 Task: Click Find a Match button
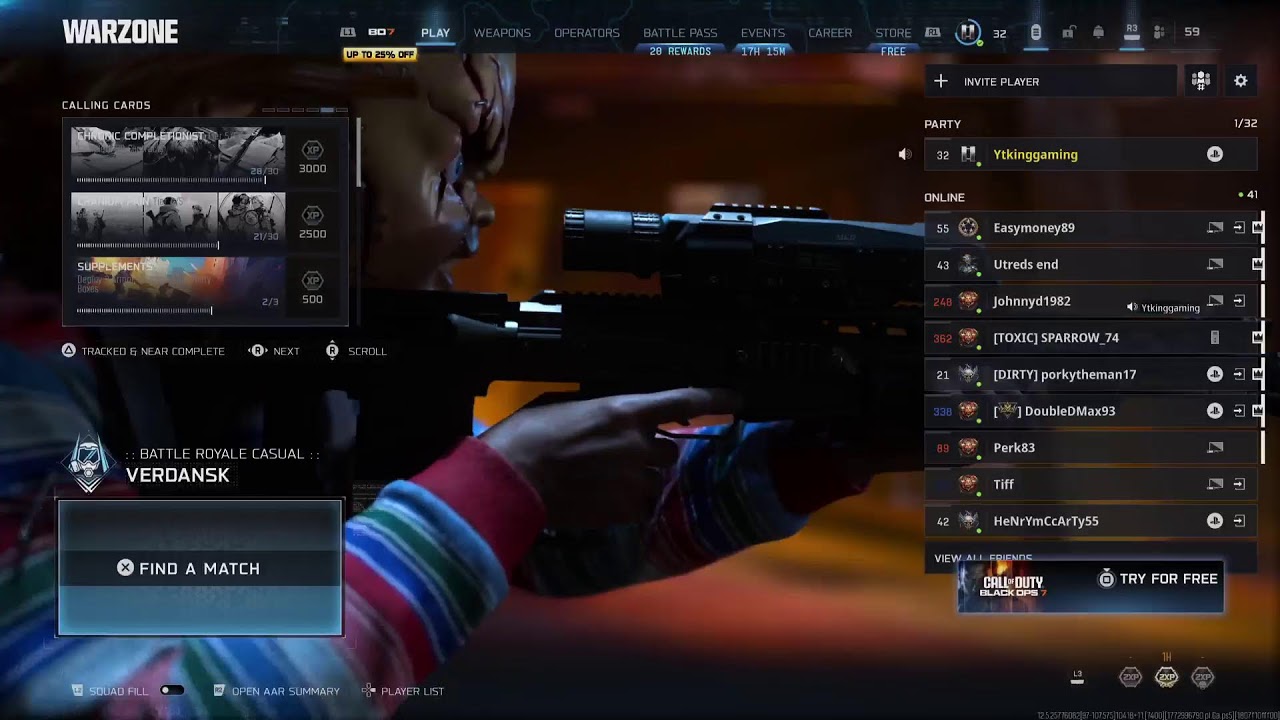tap(200, 568)
